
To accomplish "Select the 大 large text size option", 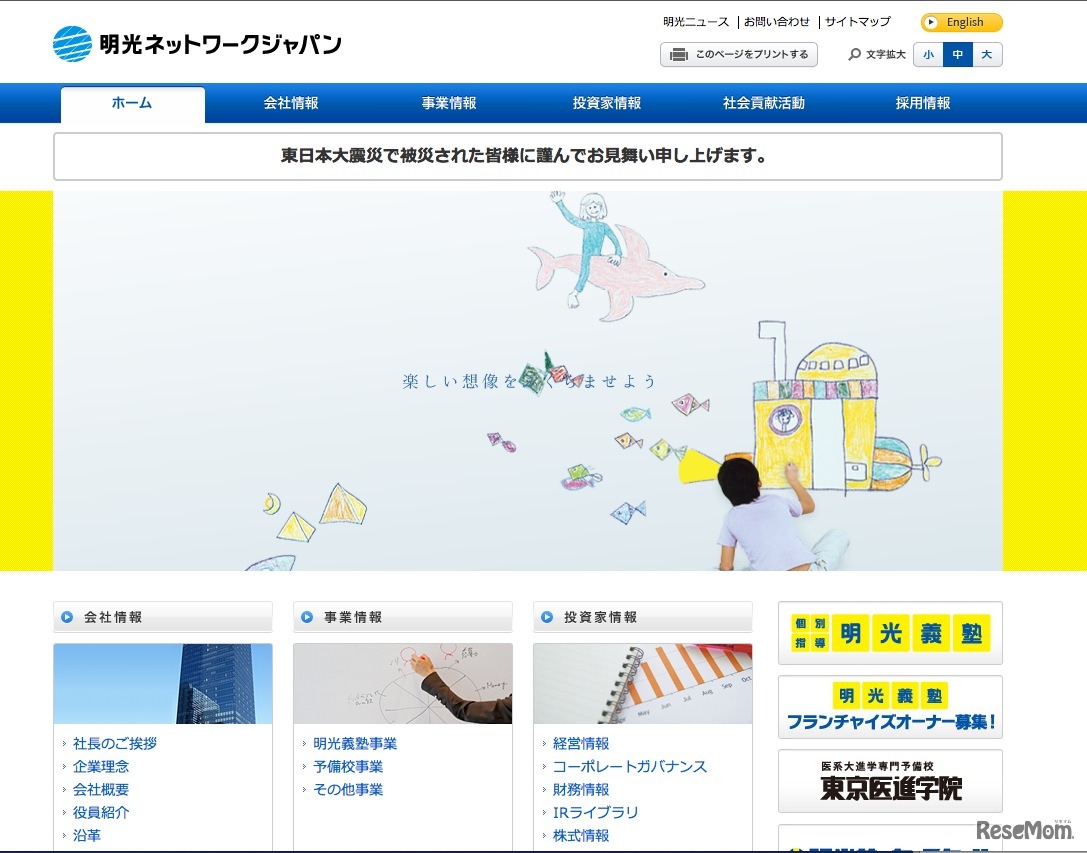I will click(x=986, y=55).
